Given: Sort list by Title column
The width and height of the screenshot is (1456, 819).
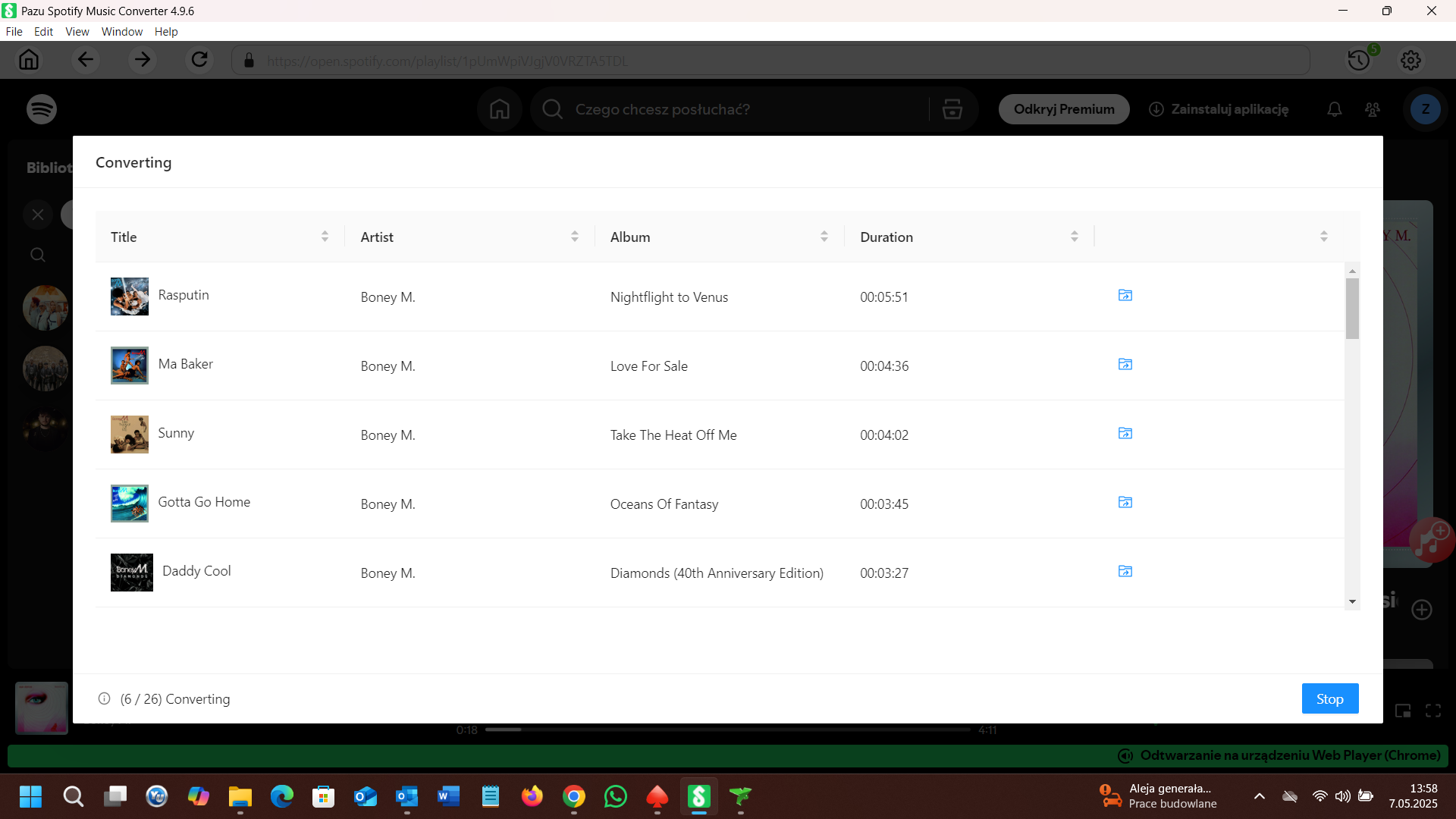Looking at the screenshot, I should (325, 237).
